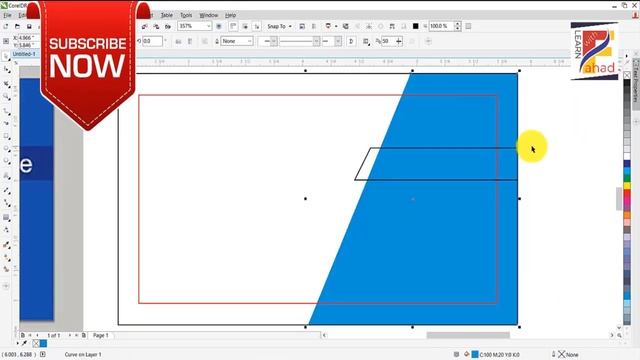This screenshot has height=360, width=640.
Task: Select the Zoom tool in toolbox
Action: point(6,97)
